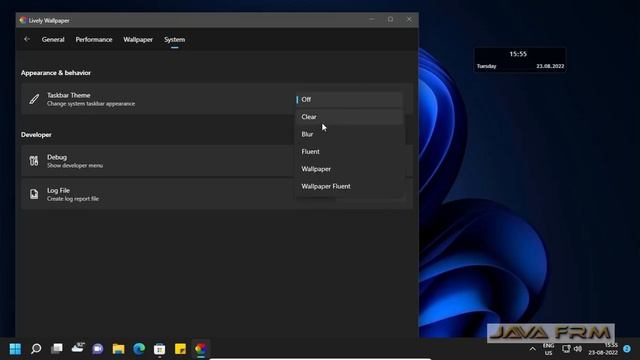This screenshot has height=360, width=640.
Task: Open Task View from taskbar
Action: [57, 349]
